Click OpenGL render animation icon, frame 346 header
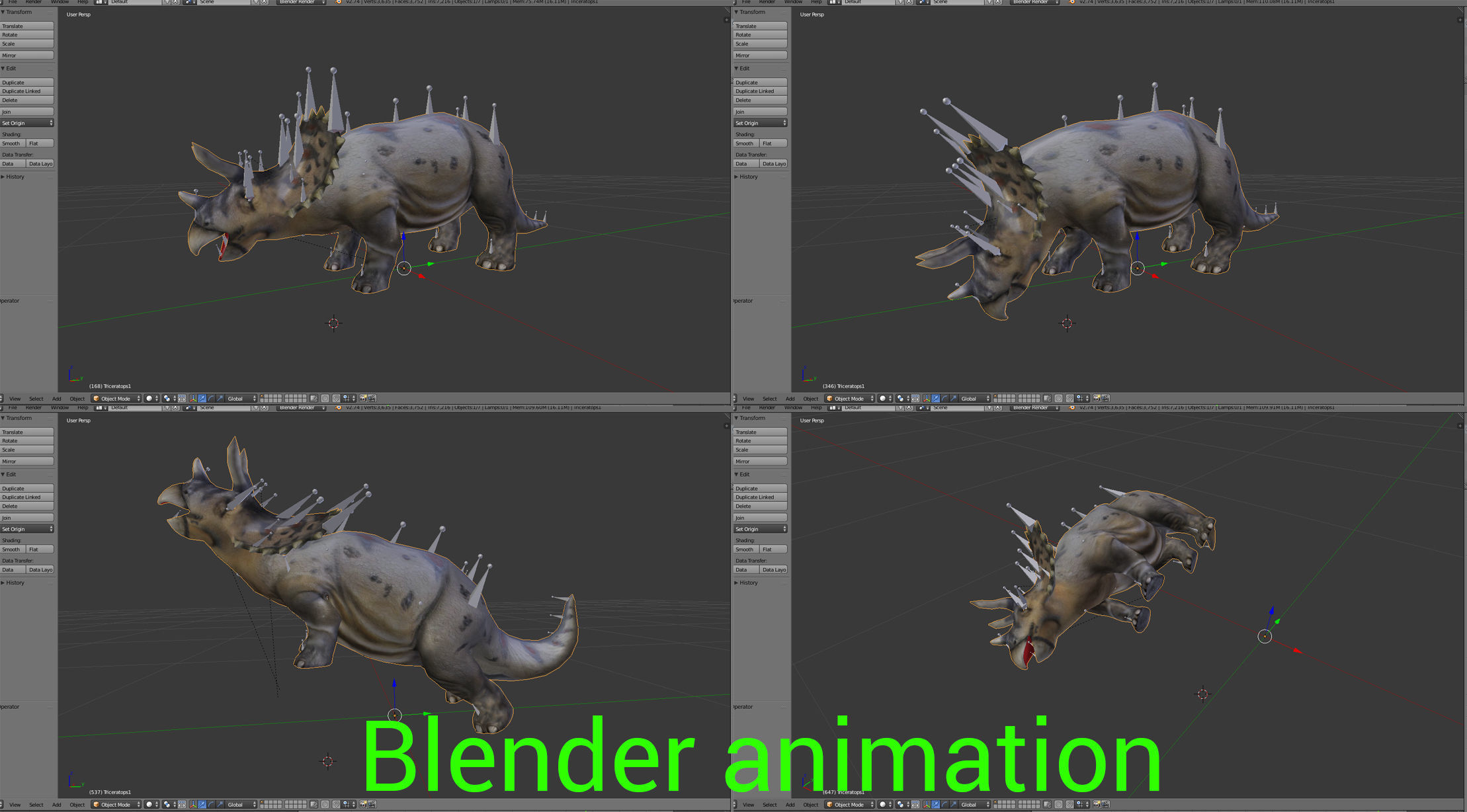This screenshot has height=812, width=1467. click(1105, 398)
